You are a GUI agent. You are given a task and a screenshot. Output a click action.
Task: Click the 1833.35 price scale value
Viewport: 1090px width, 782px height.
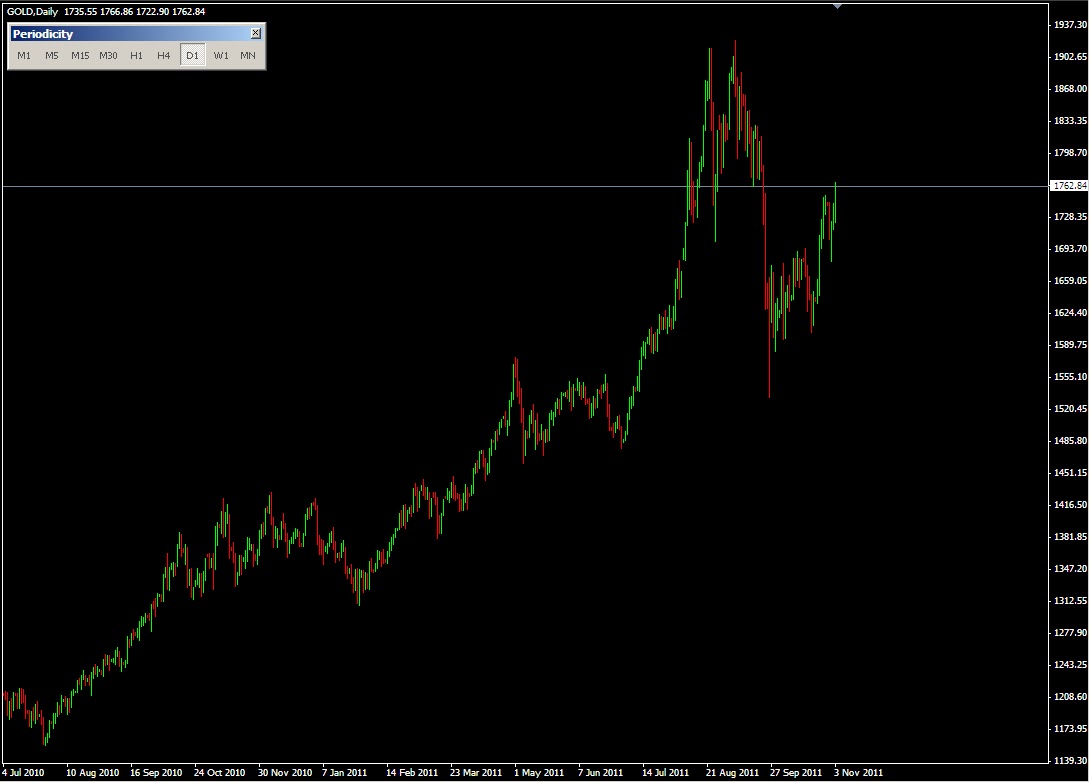coord(1070,120)
